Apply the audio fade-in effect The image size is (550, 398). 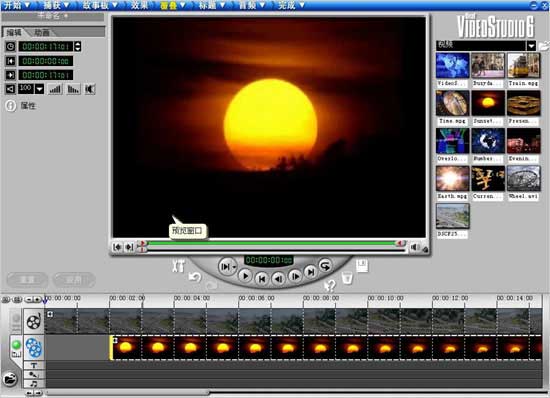pyautogui.click(x=55, y=89)
